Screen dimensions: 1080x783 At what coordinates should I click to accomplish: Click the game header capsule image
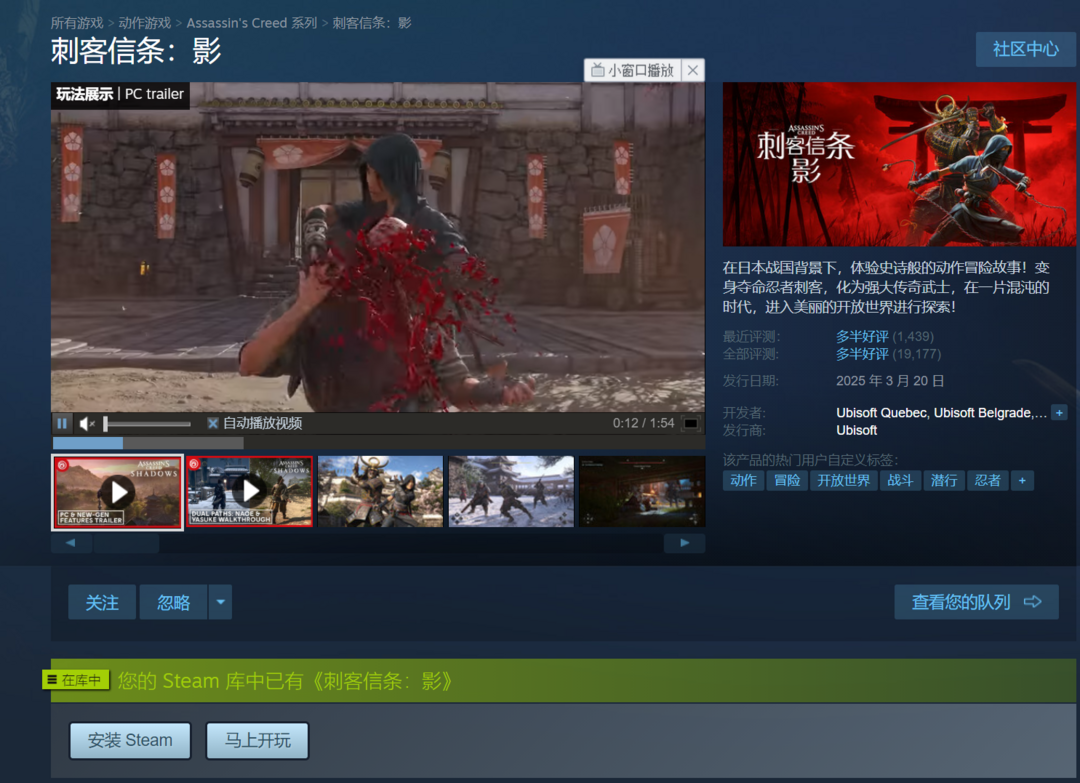coord(899,164)
